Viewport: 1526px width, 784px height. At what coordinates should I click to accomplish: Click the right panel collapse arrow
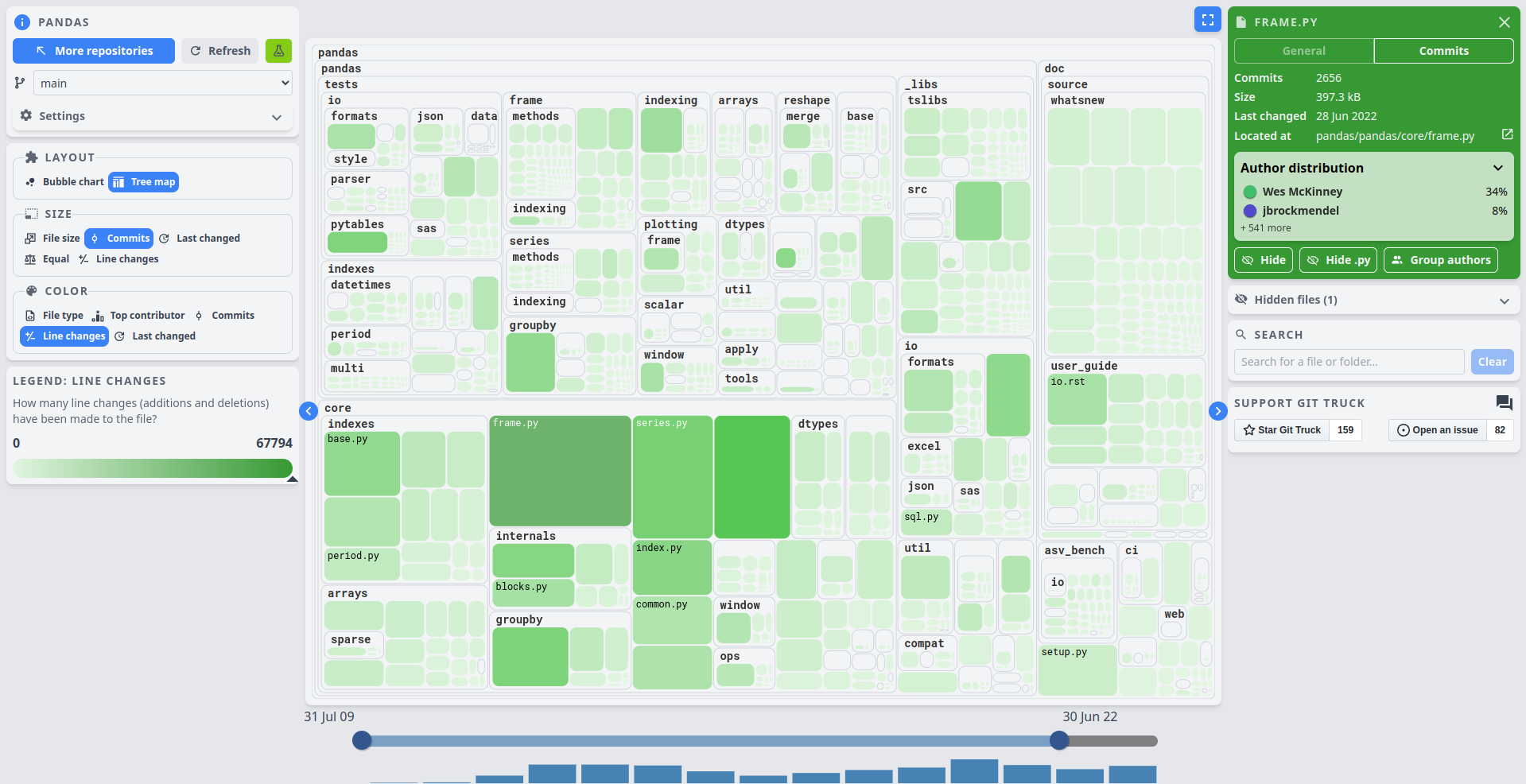coord(1217,410)
